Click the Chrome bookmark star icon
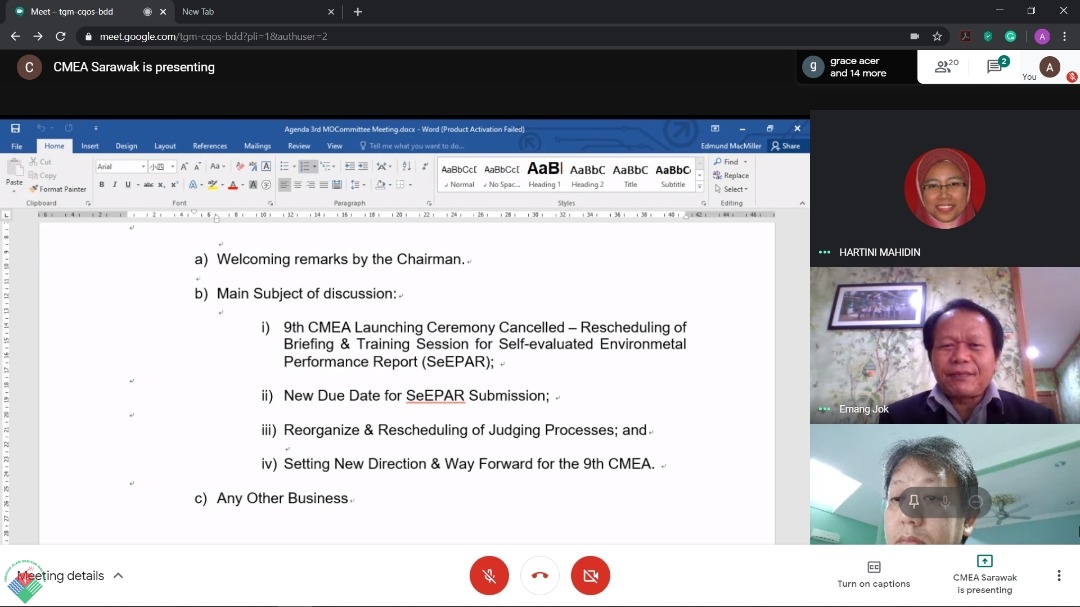 pos(937,37)
